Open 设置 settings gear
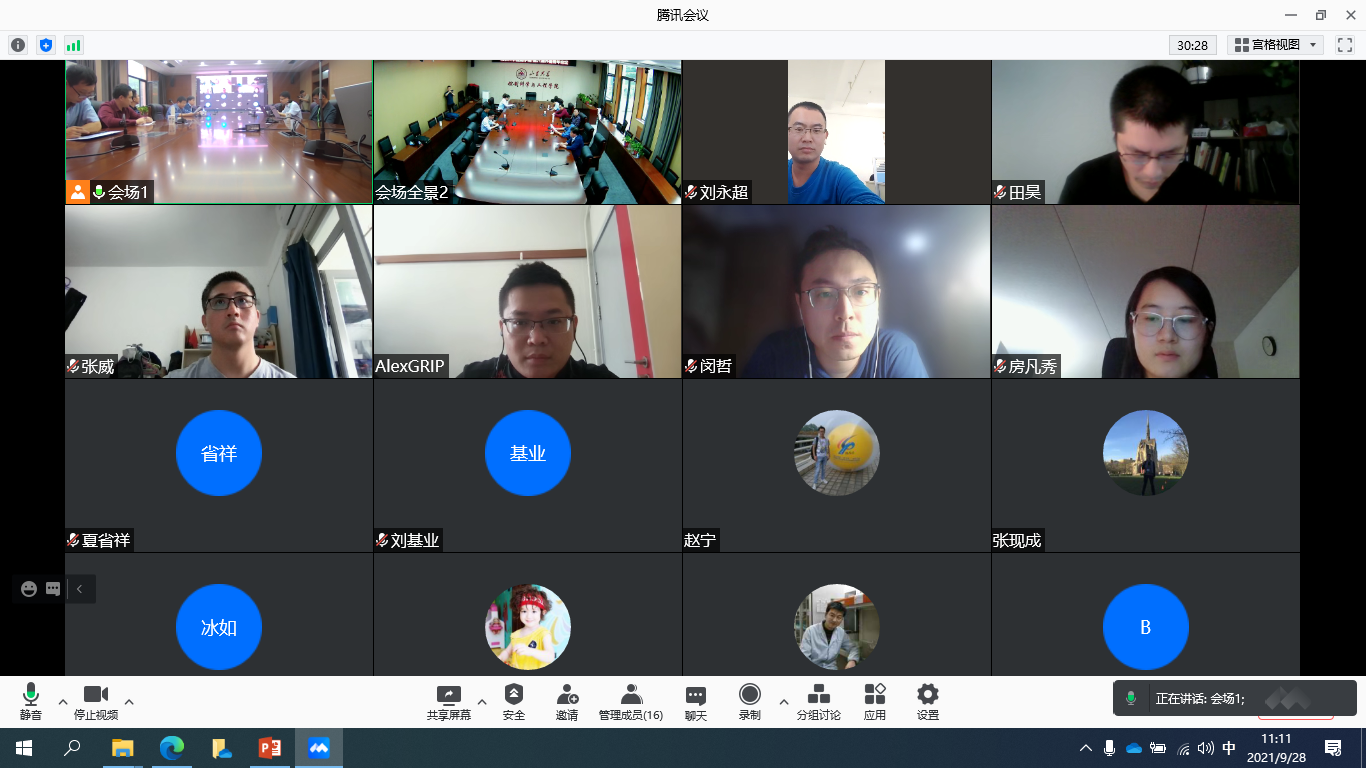Image resolution: width=1366 pixels, height=768 pixels. point(928,702)
